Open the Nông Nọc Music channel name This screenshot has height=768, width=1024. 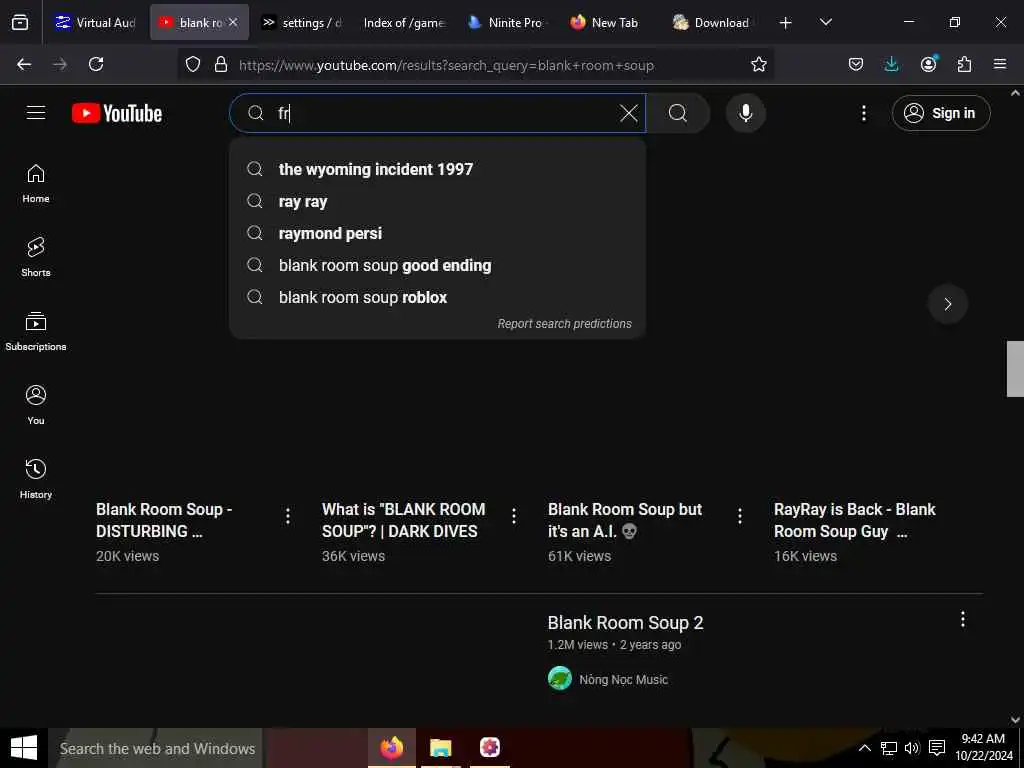[x=623, y=680]
